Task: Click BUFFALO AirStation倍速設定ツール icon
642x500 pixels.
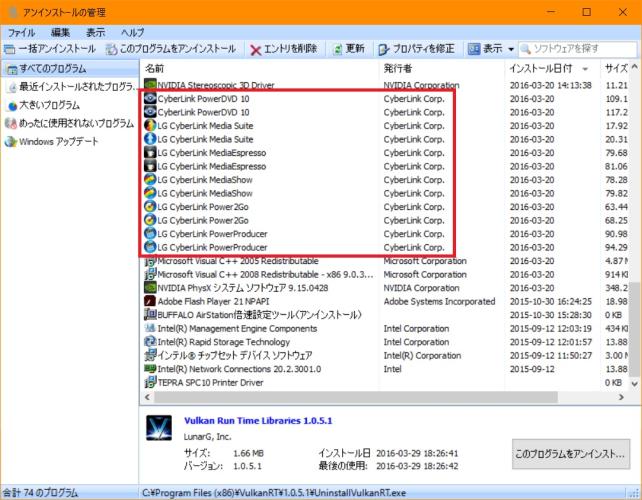Action: pos(150,314)
